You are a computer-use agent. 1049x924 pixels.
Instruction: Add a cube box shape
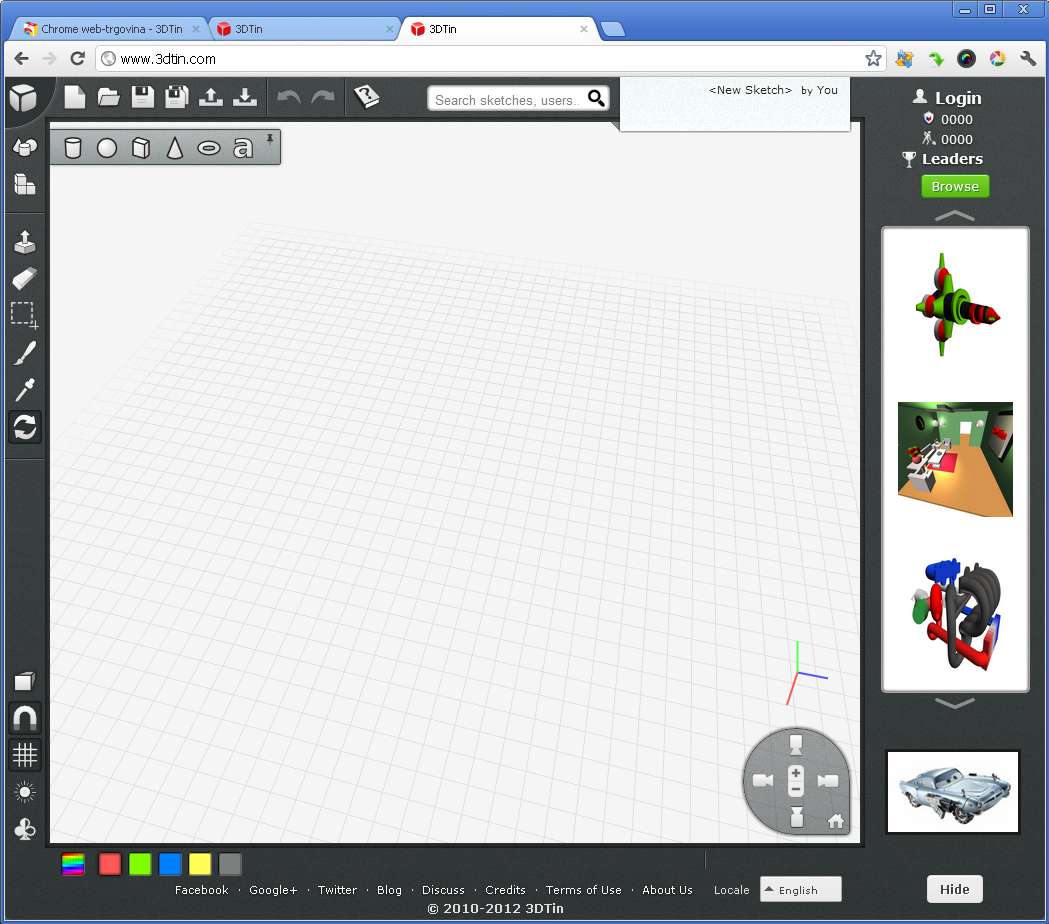[141, 148]
